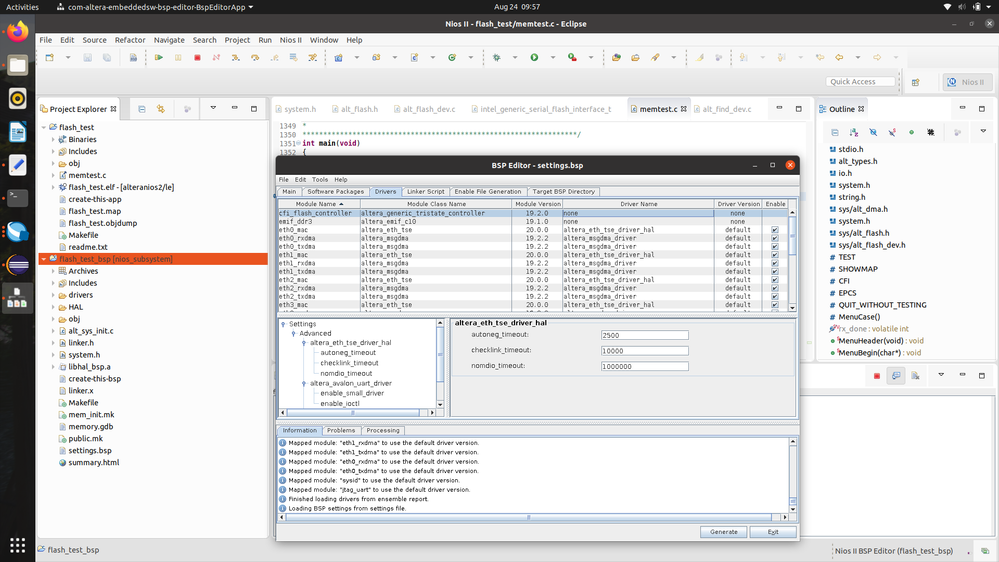Click the Exit button in BSP Editor

772,532
